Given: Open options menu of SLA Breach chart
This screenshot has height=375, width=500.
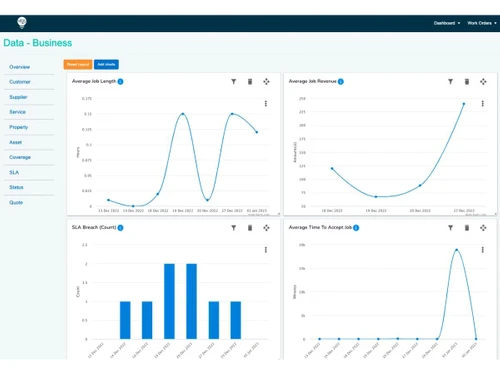Looking at the screenshot, I should click(x=266, y=250).
